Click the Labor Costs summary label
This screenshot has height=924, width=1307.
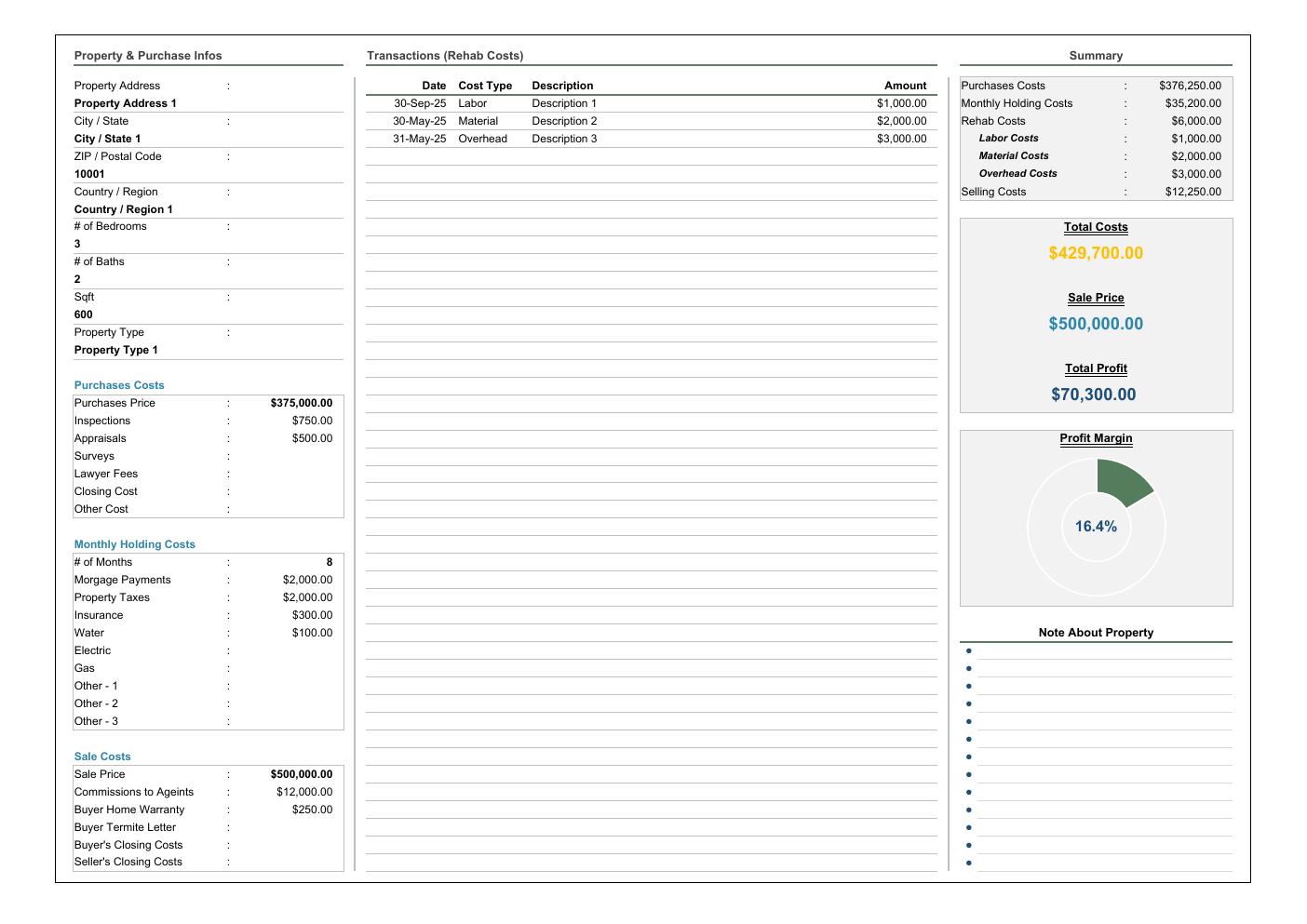pyautogui.click(x=1008, y=139)
